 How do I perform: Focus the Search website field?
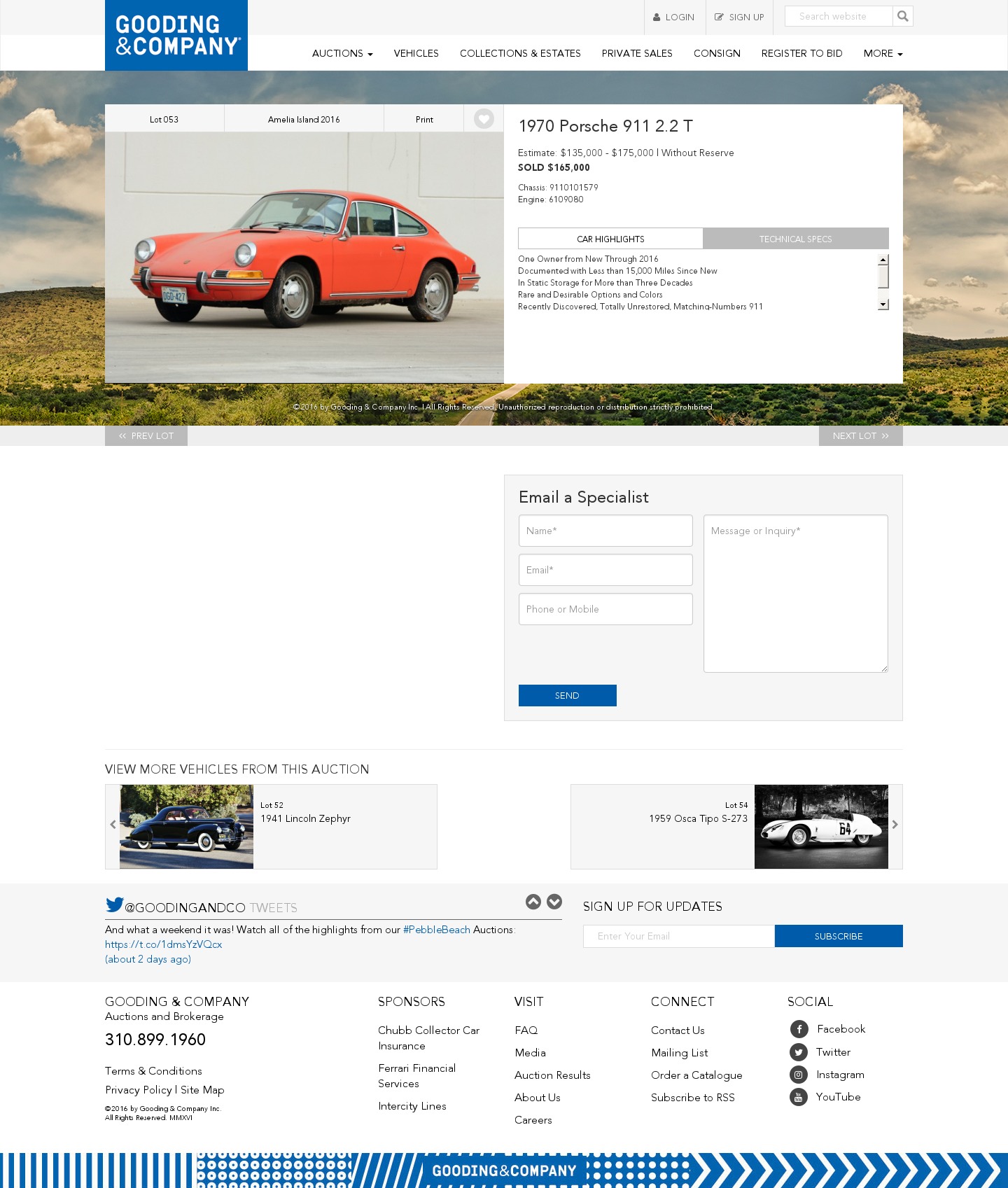pos(839,16)
